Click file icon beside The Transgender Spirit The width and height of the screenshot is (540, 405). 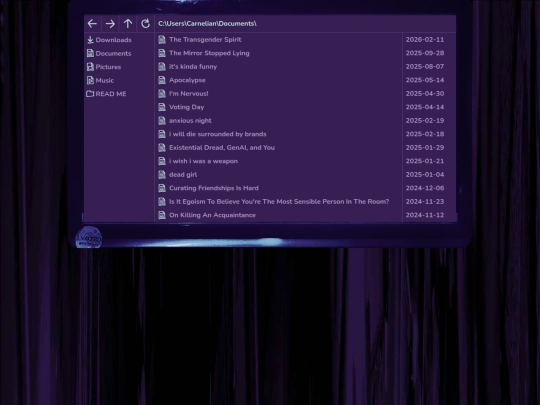[162, 40]
